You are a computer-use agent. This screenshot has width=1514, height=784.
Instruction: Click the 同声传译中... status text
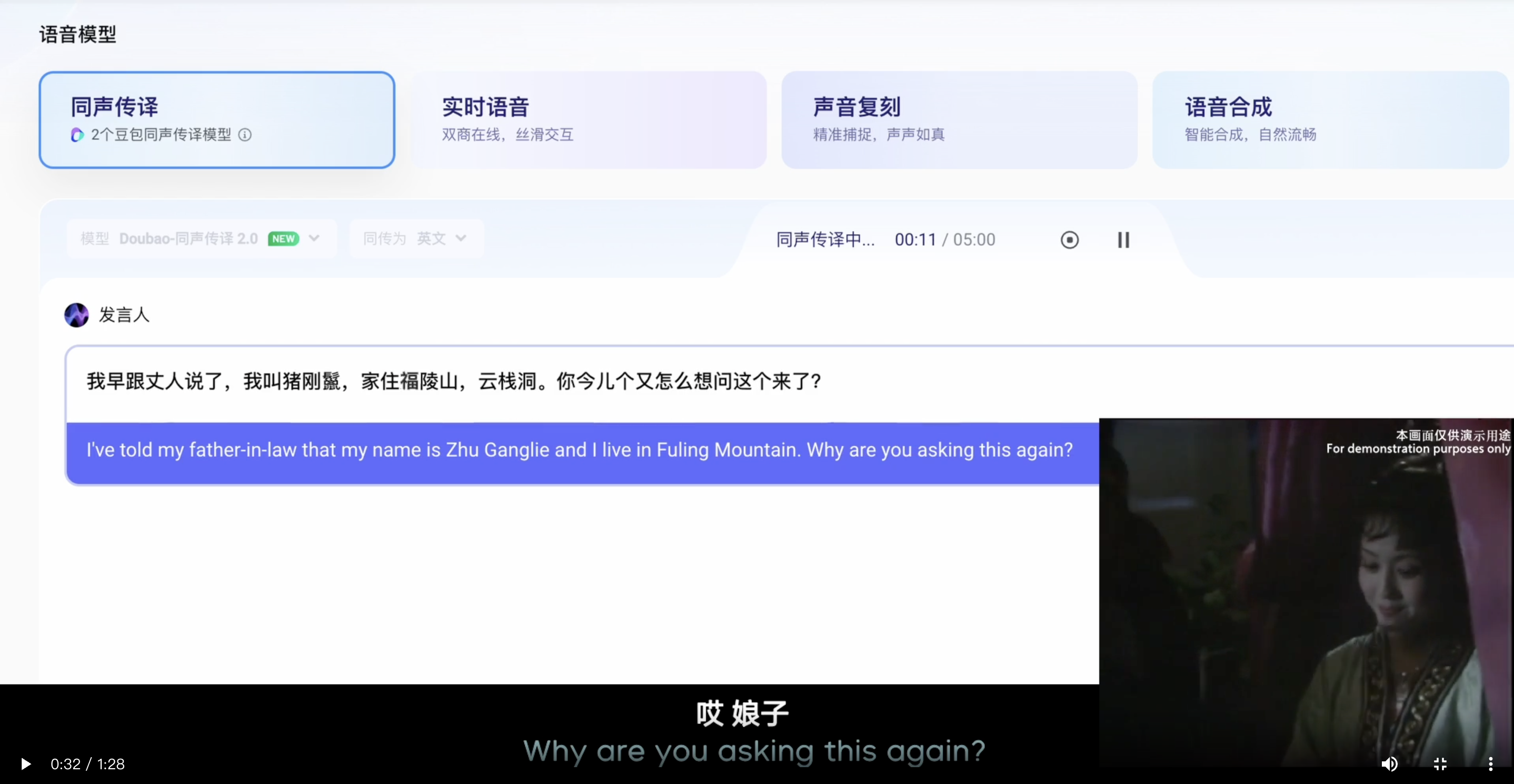pyautogui.click(x=825, y=239)
